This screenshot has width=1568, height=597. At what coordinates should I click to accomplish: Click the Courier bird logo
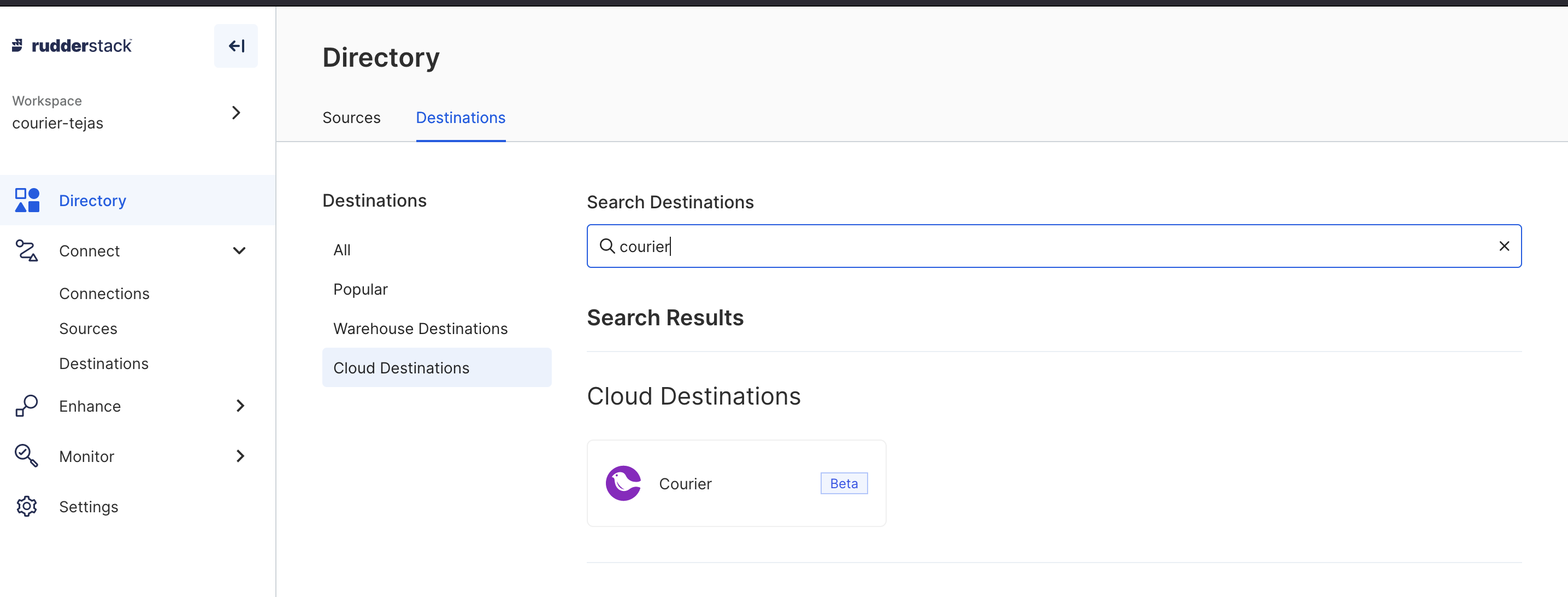(623, 483)
